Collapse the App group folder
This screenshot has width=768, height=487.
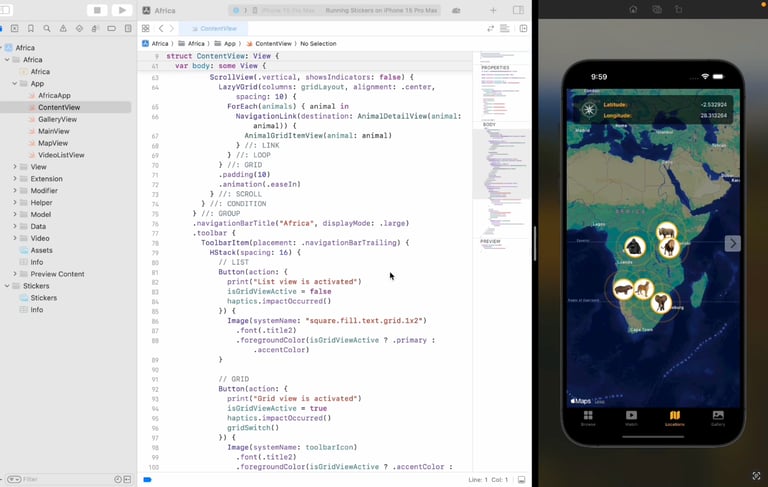pyautogui.click(x=15, y=84)
